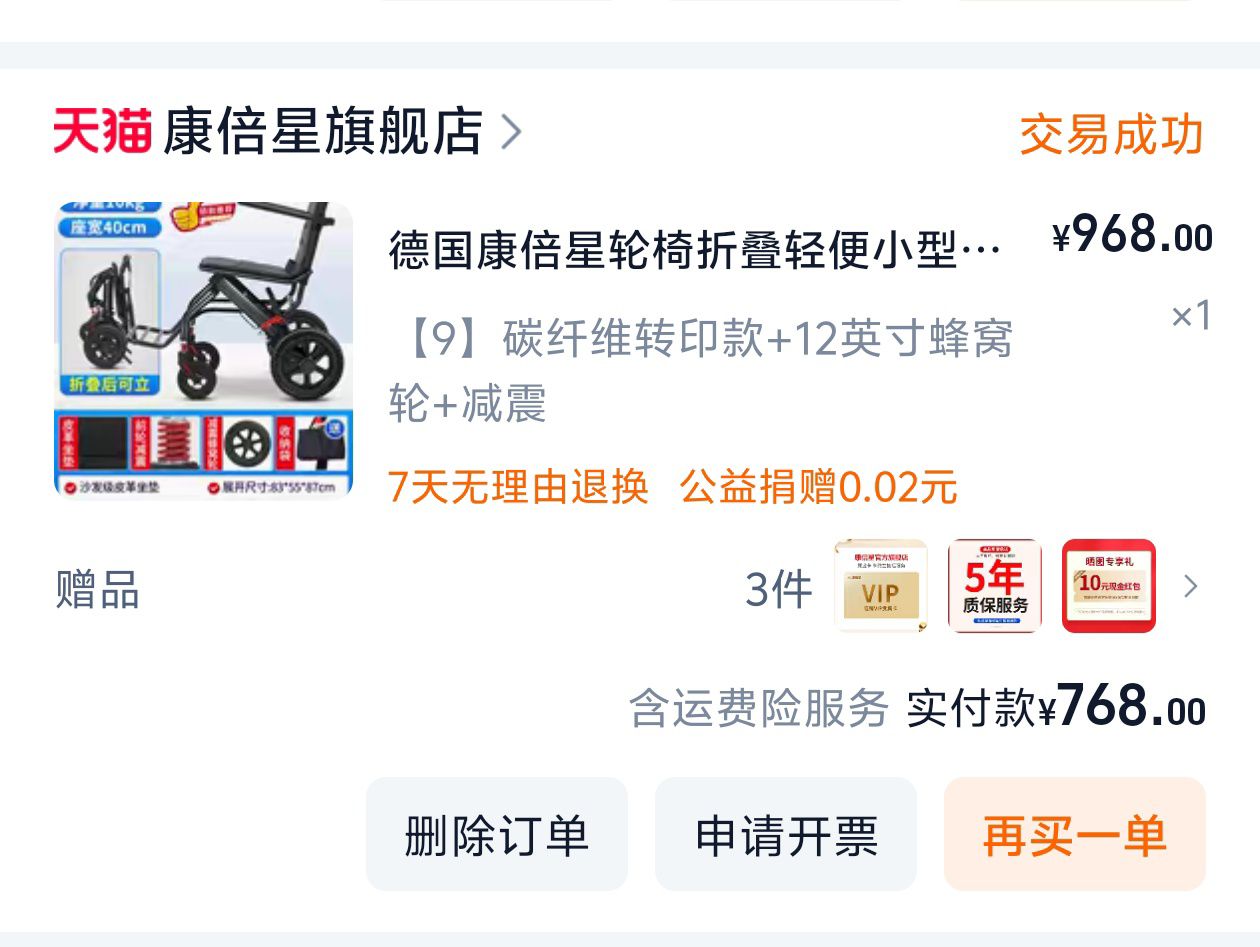This screenshot has width=1260, height=947.
Task: Open the 10元现金红包 gift icon
Action: pyautogui.click(x=1109, y=586)
